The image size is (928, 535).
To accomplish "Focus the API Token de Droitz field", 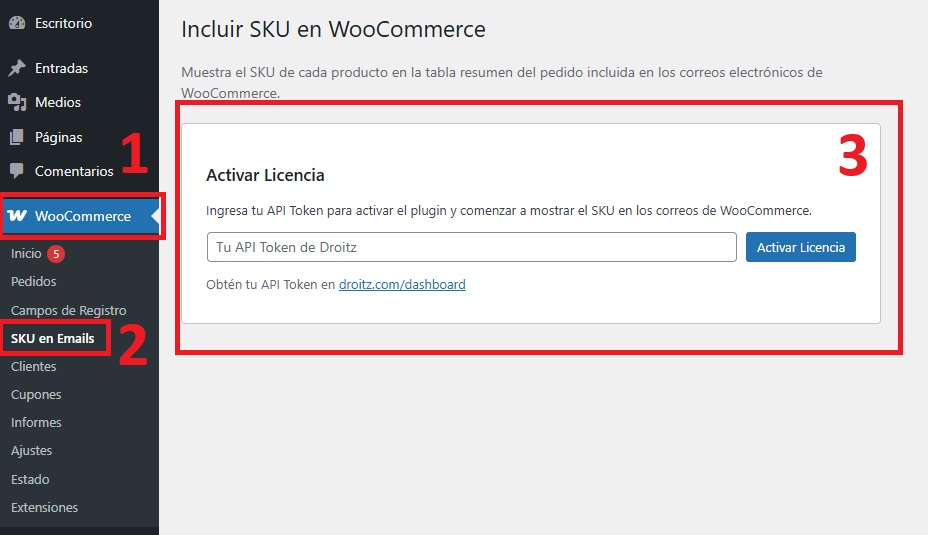I will 471,247.
